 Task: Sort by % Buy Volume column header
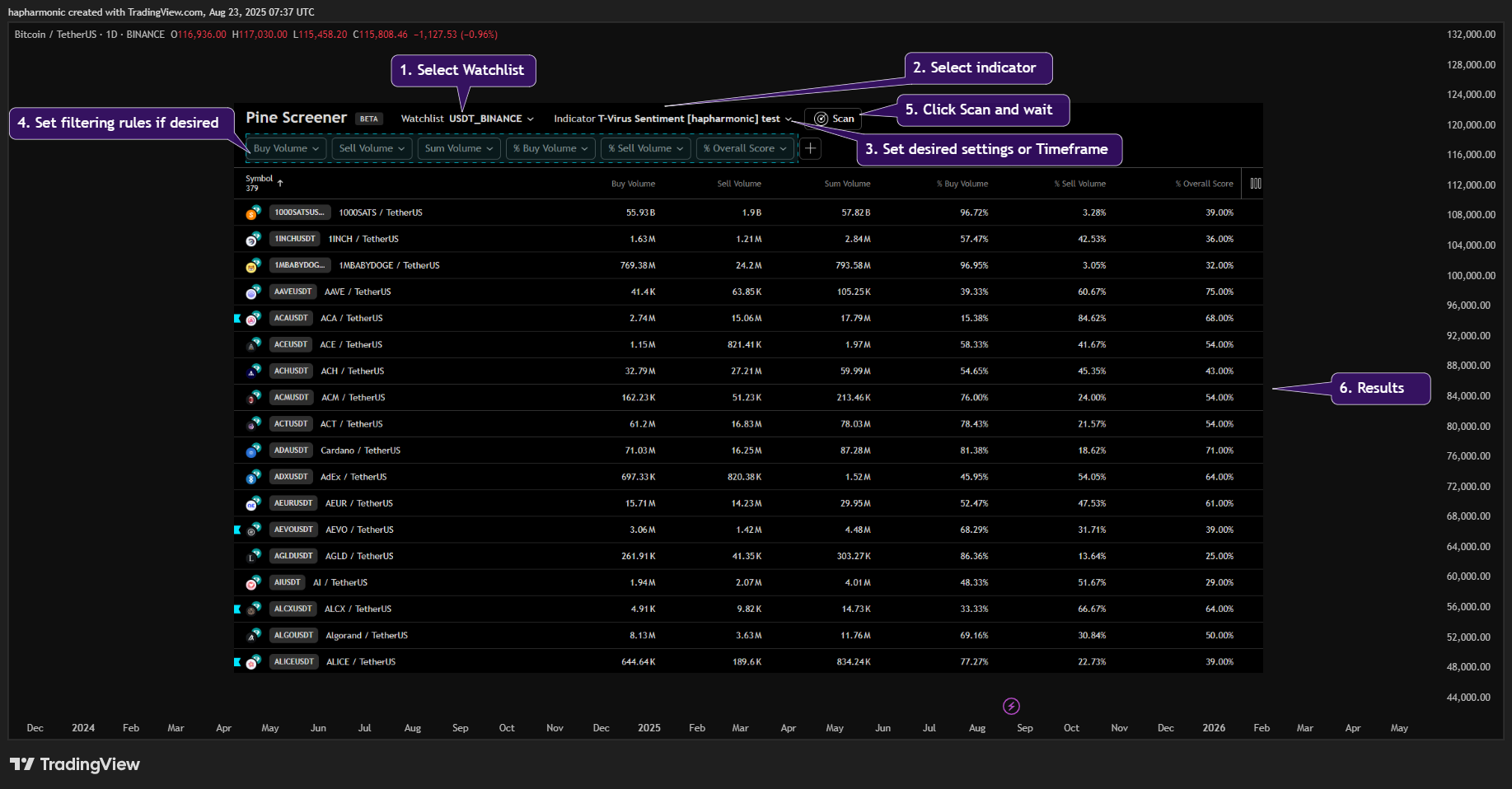pos(962,184)
